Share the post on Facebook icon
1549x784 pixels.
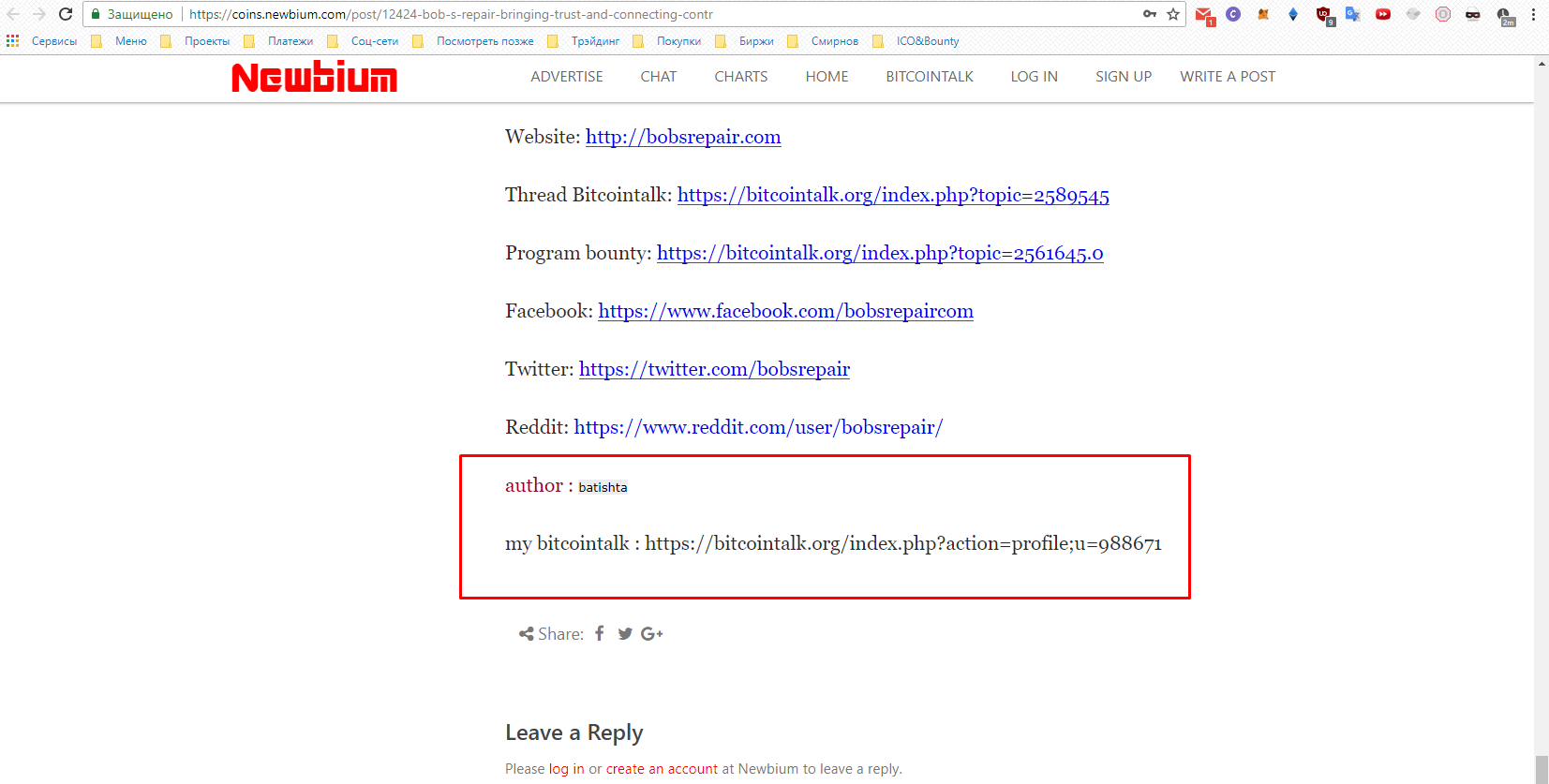pyautogui.click(x=600, y=633)
